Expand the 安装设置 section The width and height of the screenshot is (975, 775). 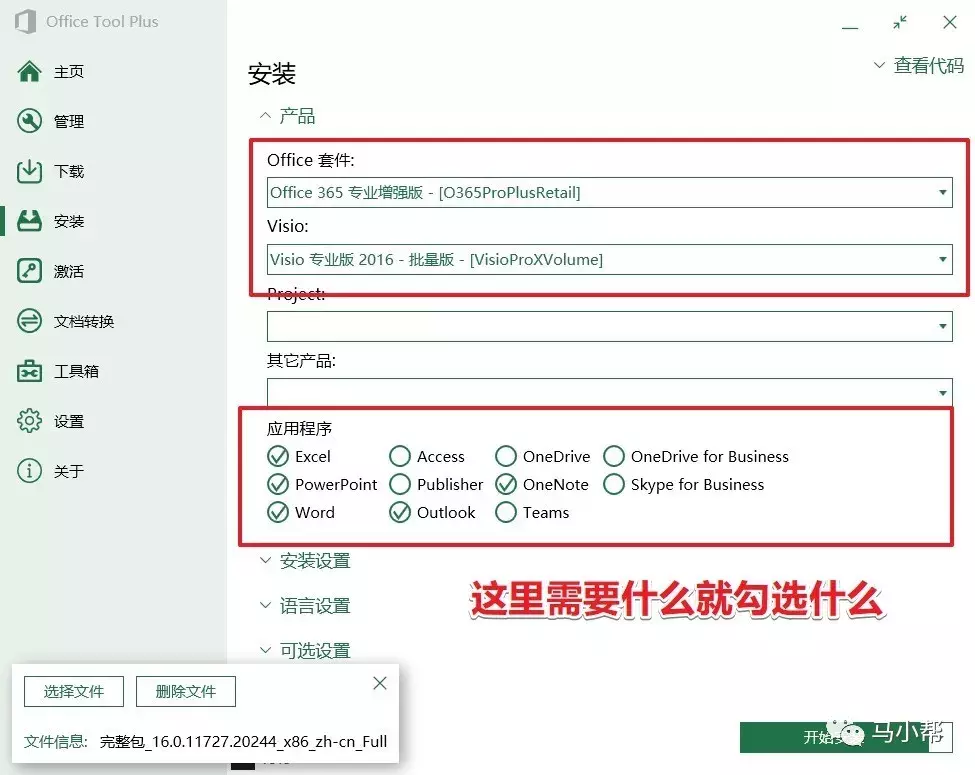point(305,561)
